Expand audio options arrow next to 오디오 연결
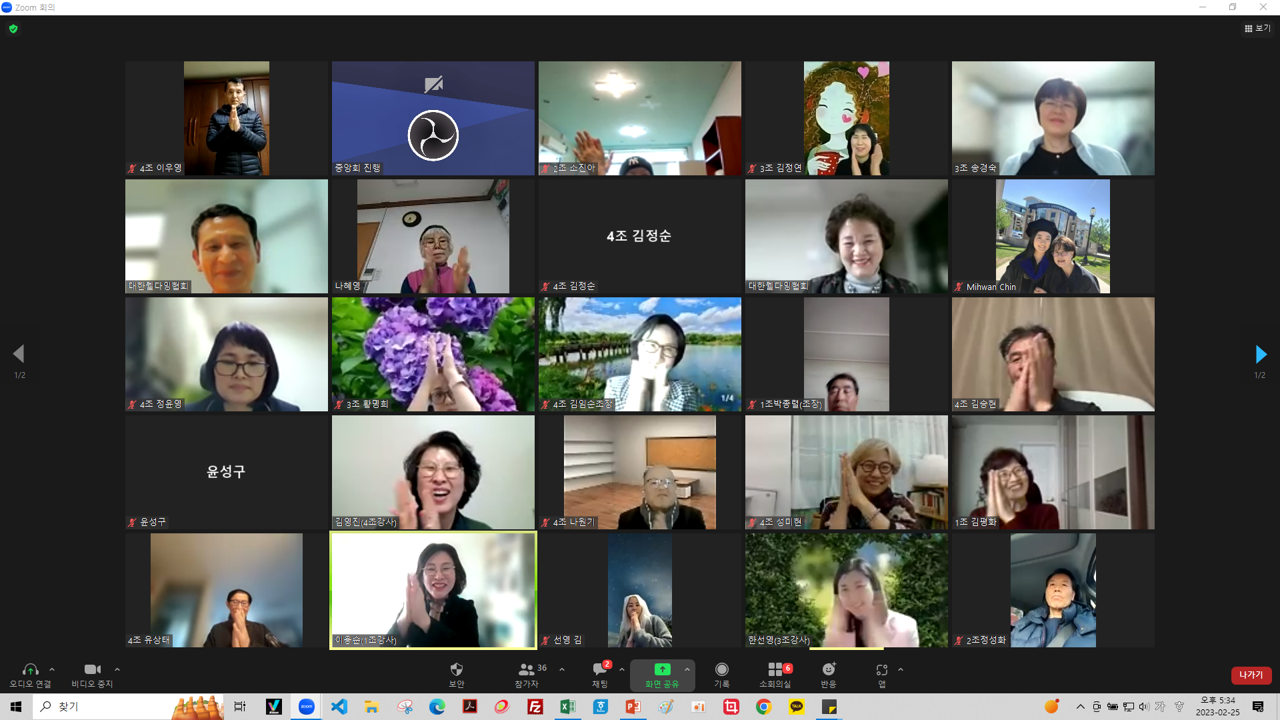Screen dimensions: 1280x720 (x=52, y=670)
